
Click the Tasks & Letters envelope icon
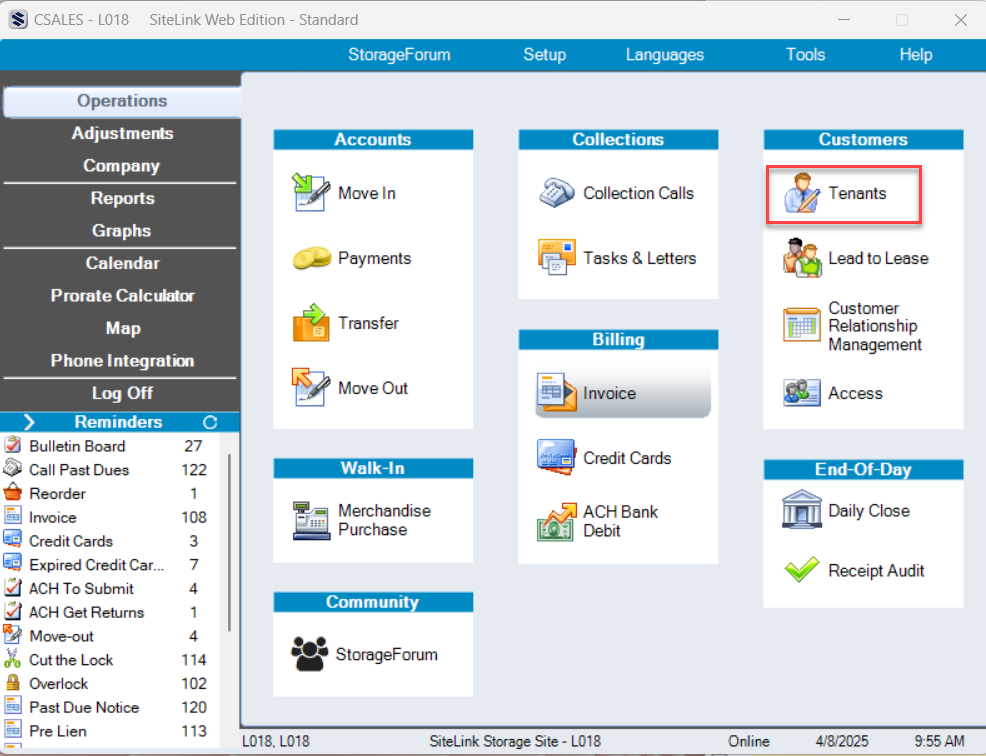coord(557,257)
